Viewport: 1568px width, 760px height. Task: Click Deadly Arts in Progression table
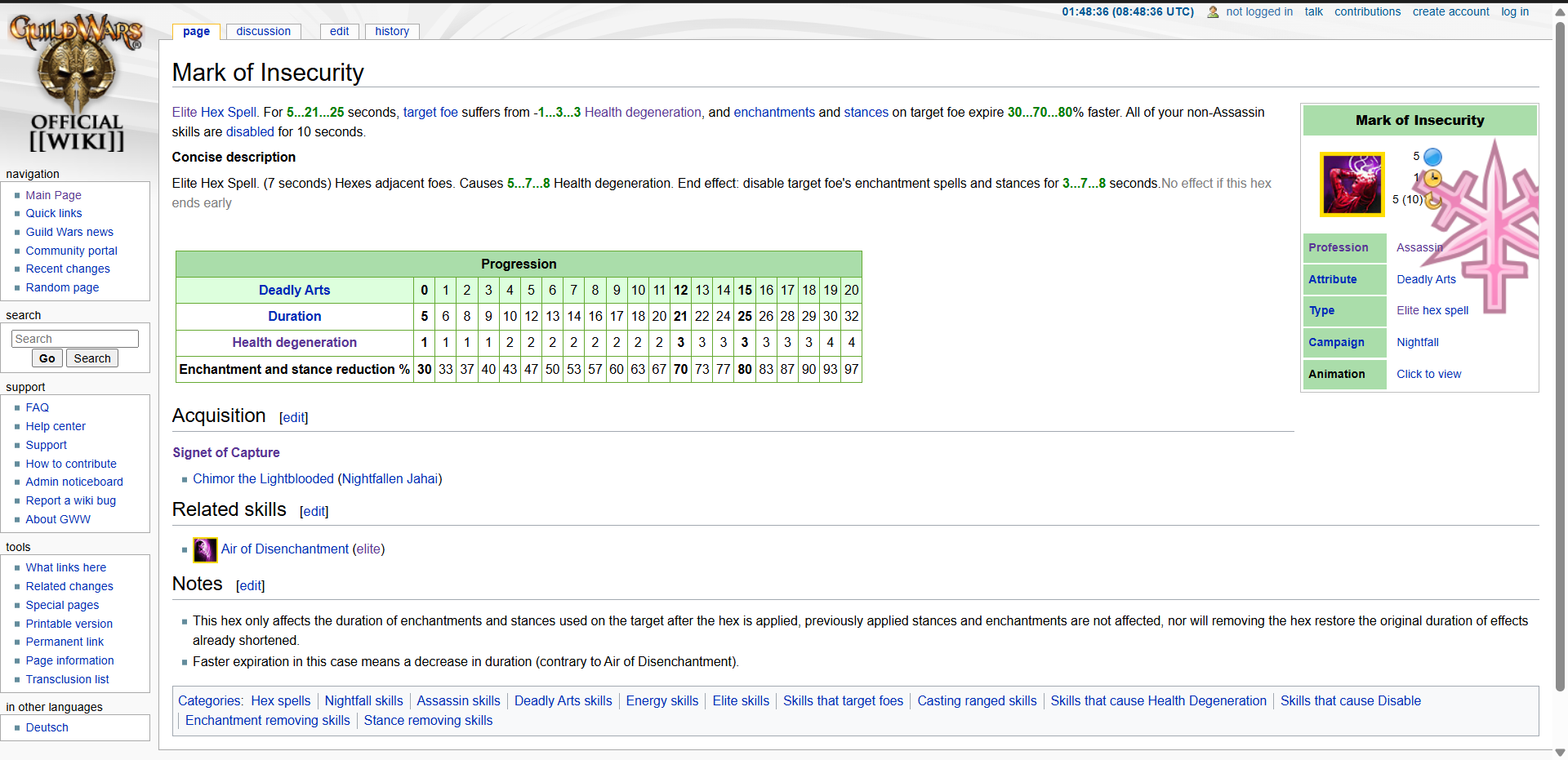294,291
